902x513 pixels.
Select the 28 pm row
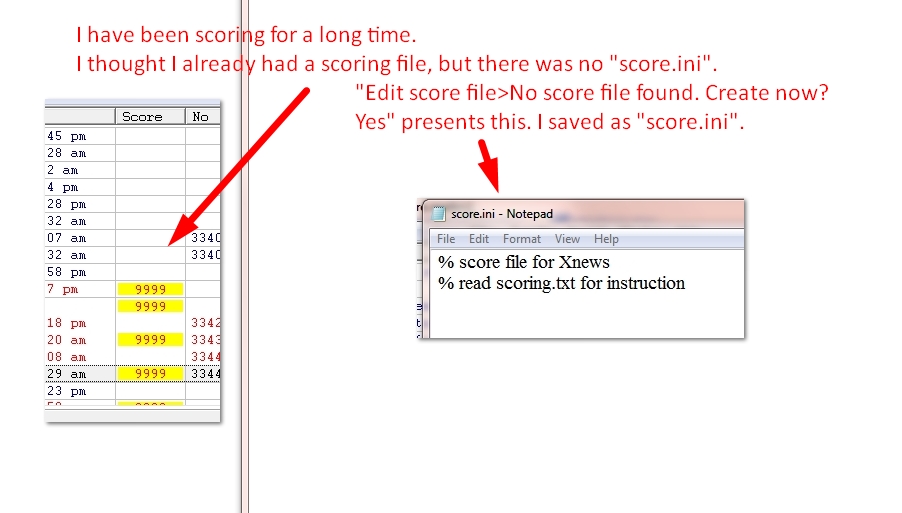coord(132,204)
